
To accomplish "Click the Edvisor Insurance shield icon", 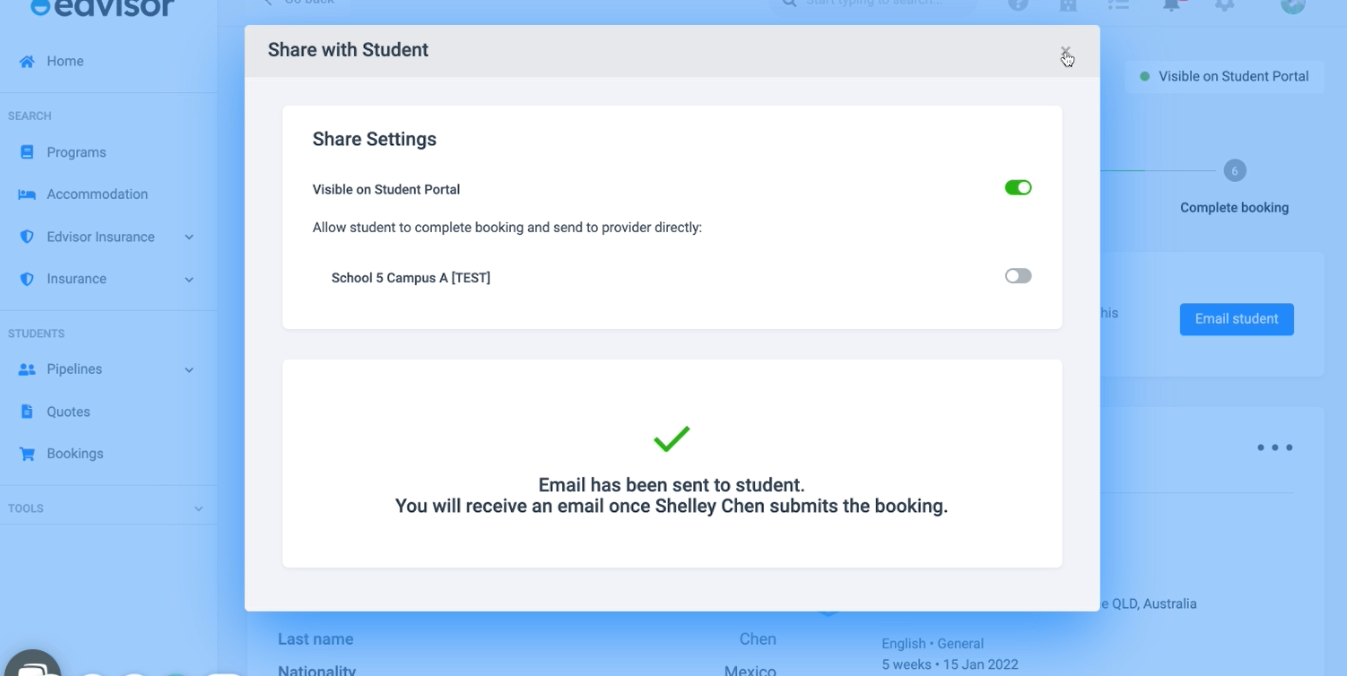I will click(27, 237).
